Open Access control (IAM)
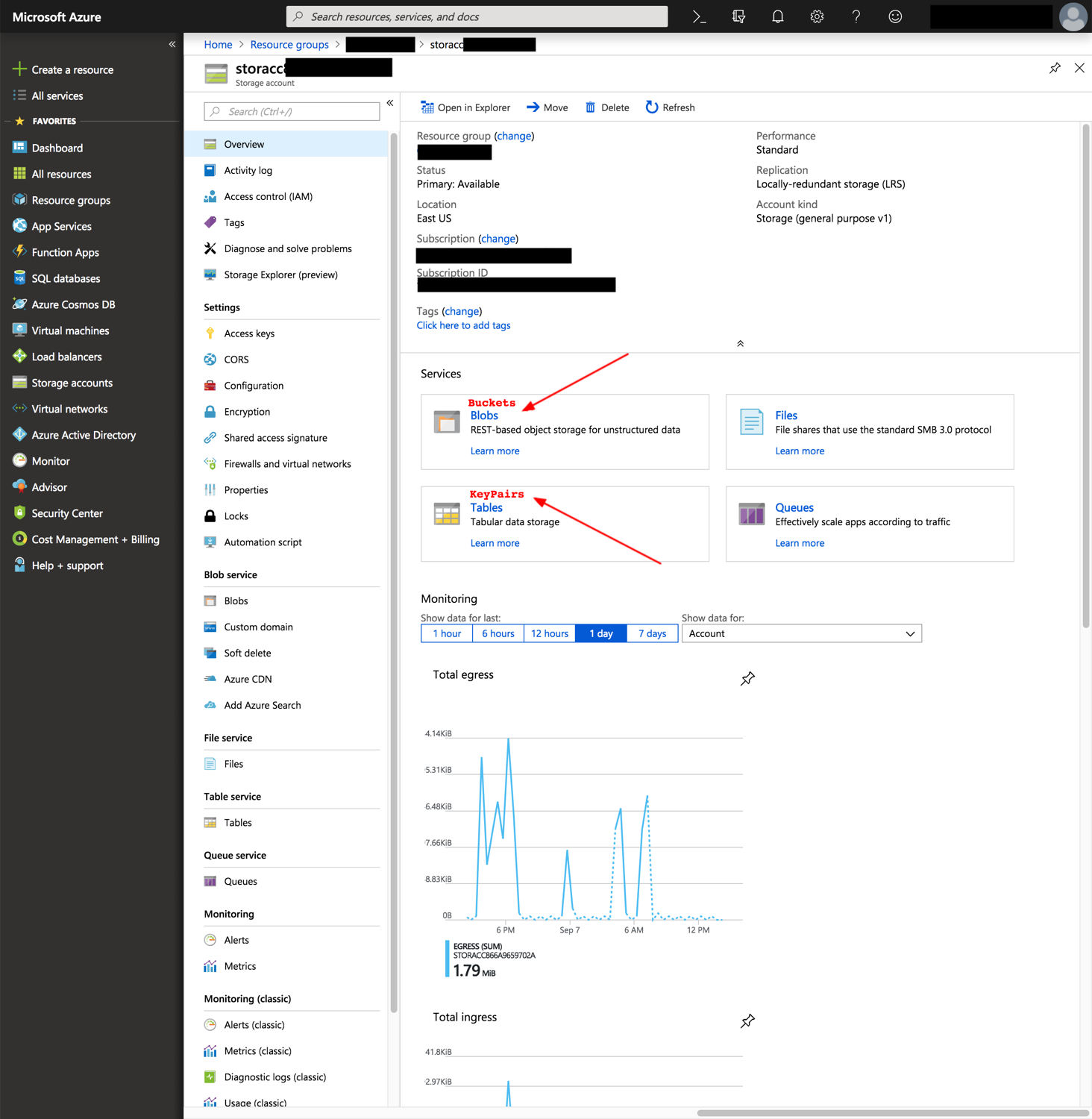 (268, 196)
